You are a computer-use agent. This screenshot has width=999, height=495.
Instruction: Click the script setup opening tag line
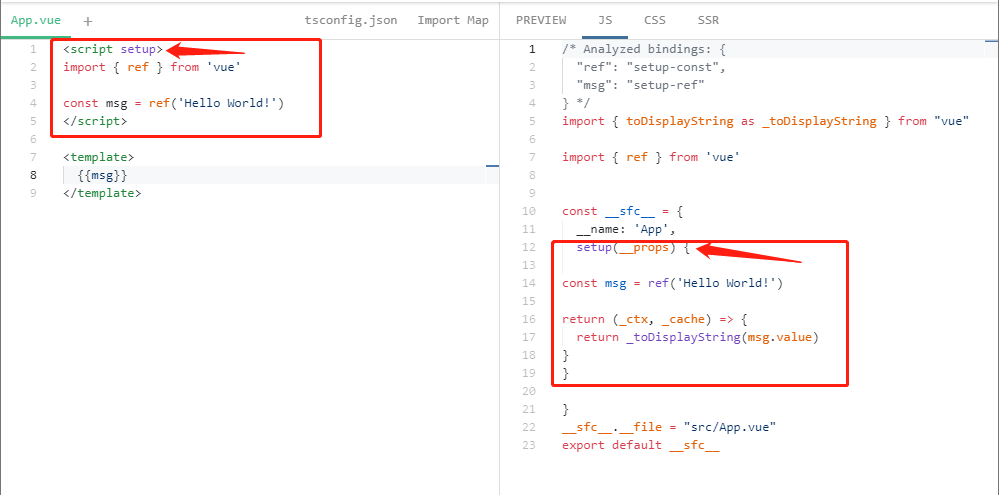[x=113, y=49]
